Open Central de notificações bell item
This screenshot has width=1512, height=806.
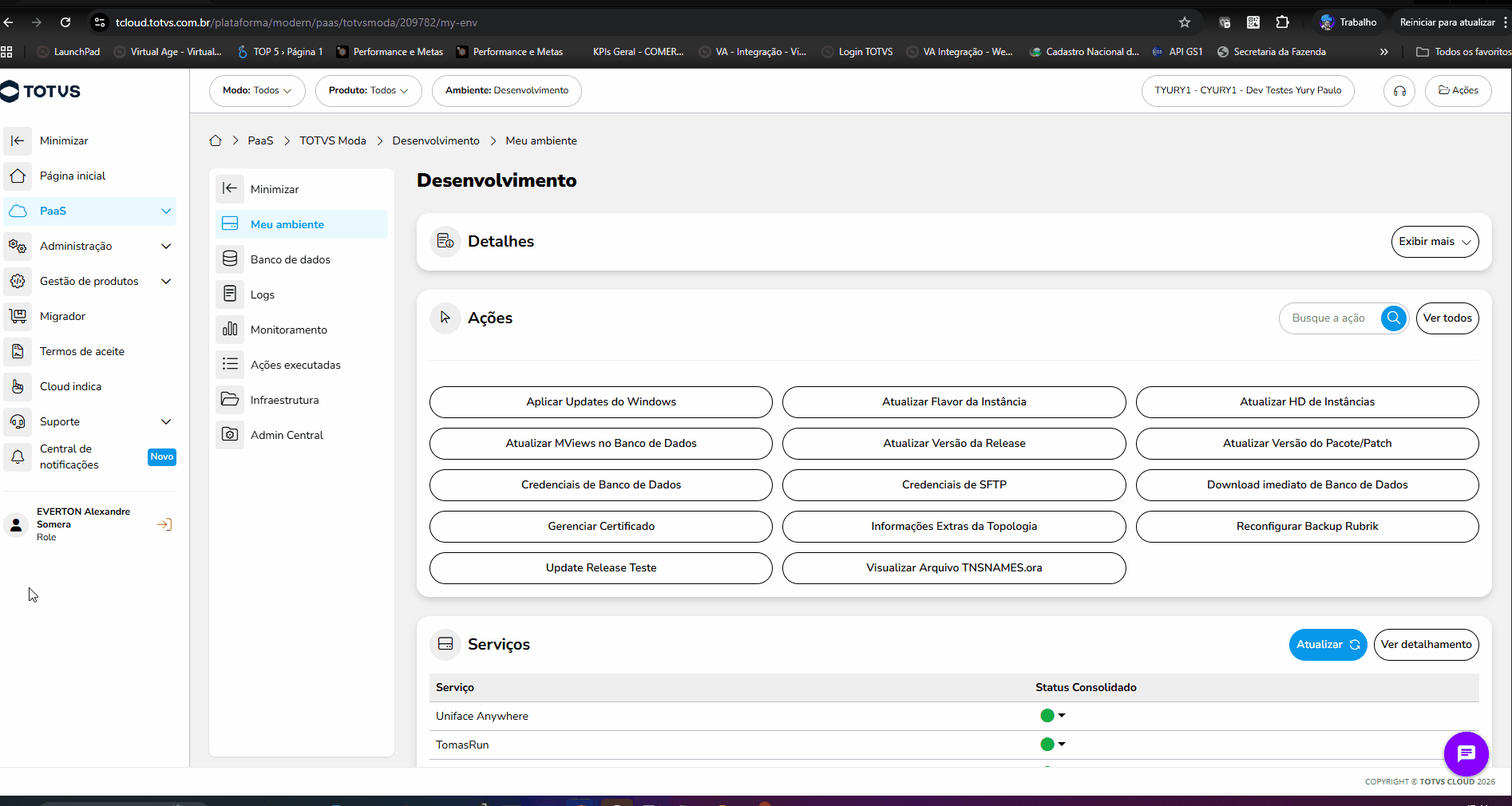[x=89, y=456]
